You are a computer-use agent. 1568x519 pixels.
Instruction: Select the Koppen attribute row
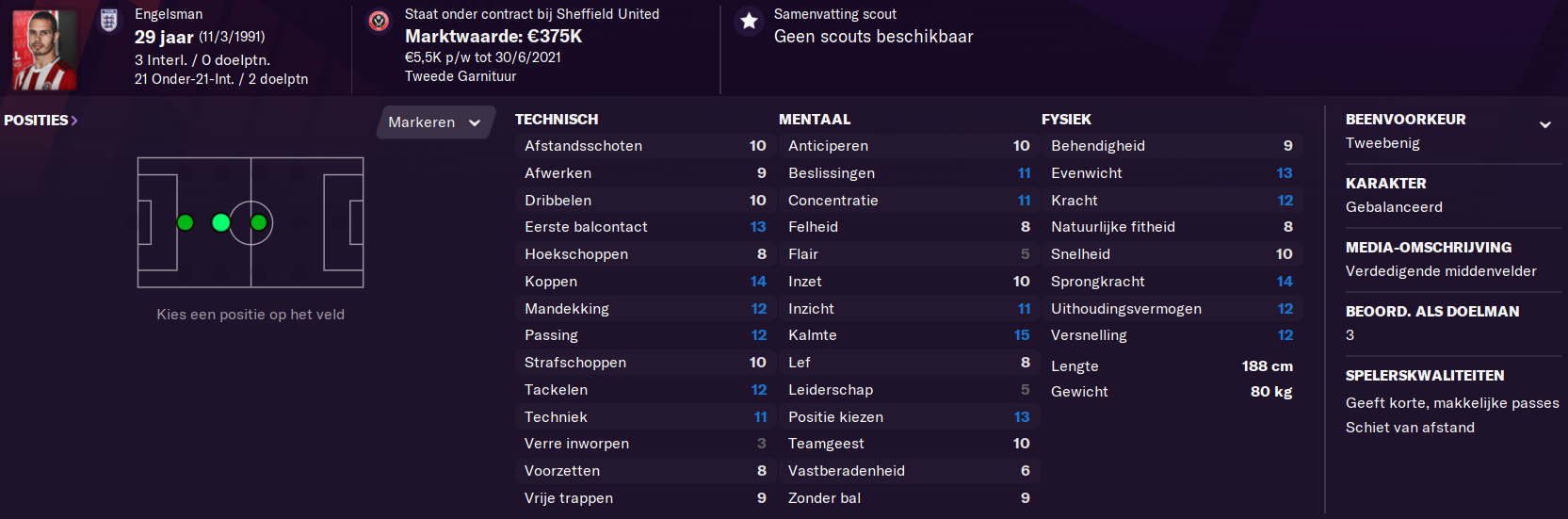[x=644, y=282]
